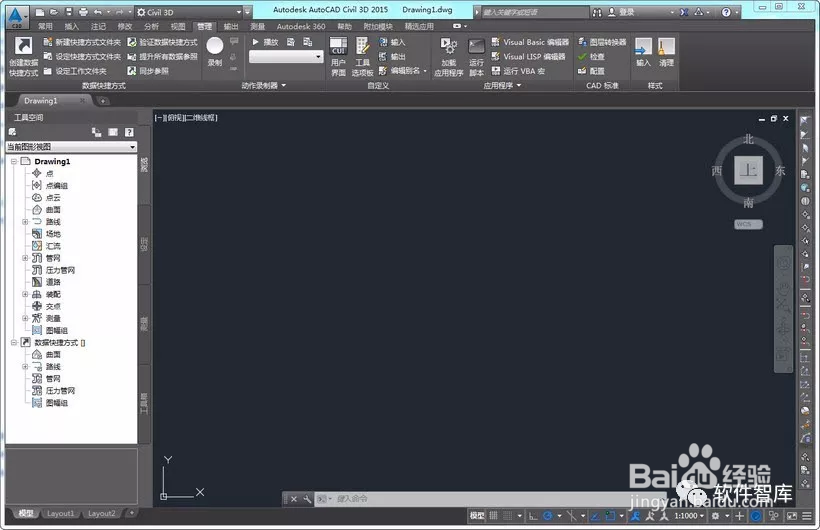Click 运行 VBA 宏
This screenshot has width=820, height=530.
point(518,71)
